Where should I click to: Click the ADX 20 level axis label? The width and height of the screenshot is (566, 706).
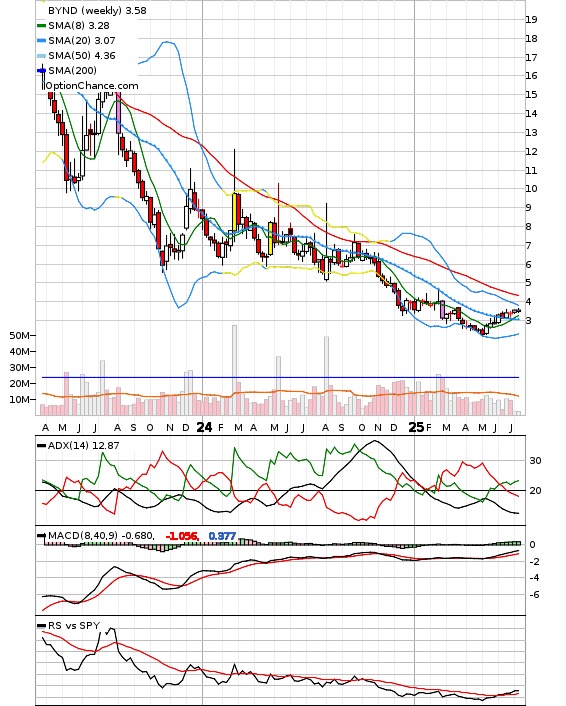pyautogui.click(x=535, y=491)
